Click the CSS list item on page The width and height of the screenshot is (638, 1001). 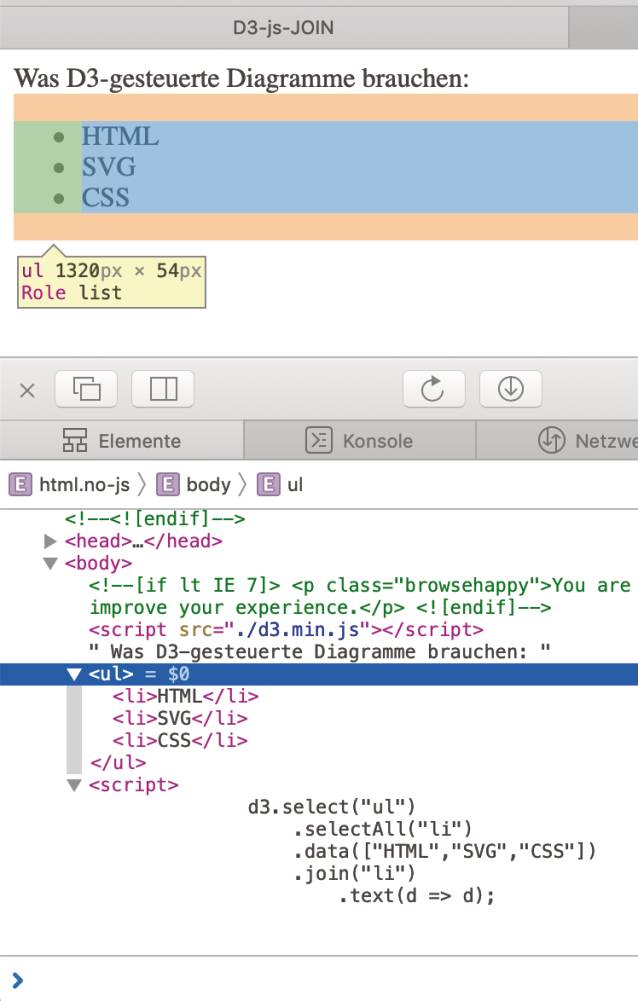click(105, 197)
